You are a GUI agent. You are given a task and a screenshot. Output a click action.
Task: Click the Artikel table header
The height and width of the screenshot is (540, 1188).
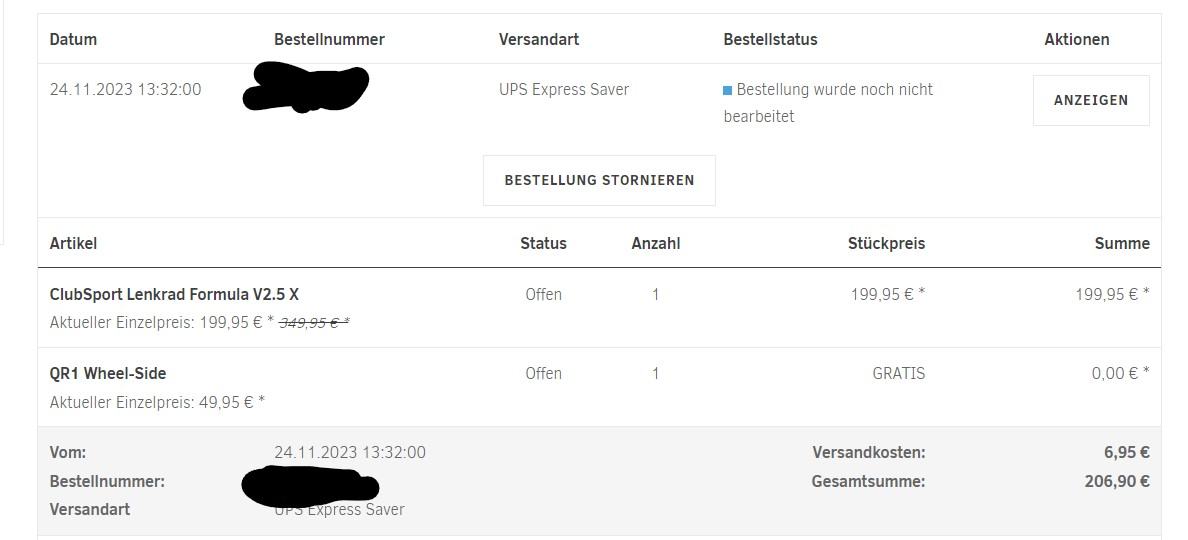click(73, 243)
